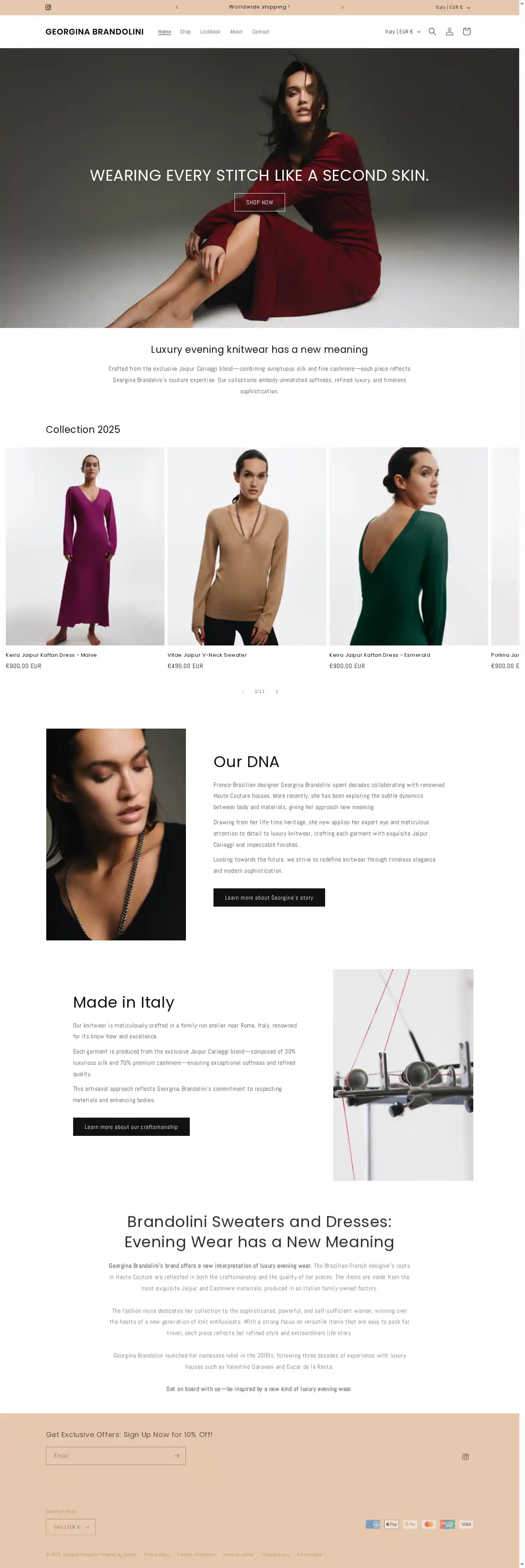Go to the Shop menu item
The width and height of the screenshot is (525, 1568).
click(x=185, y=31)
